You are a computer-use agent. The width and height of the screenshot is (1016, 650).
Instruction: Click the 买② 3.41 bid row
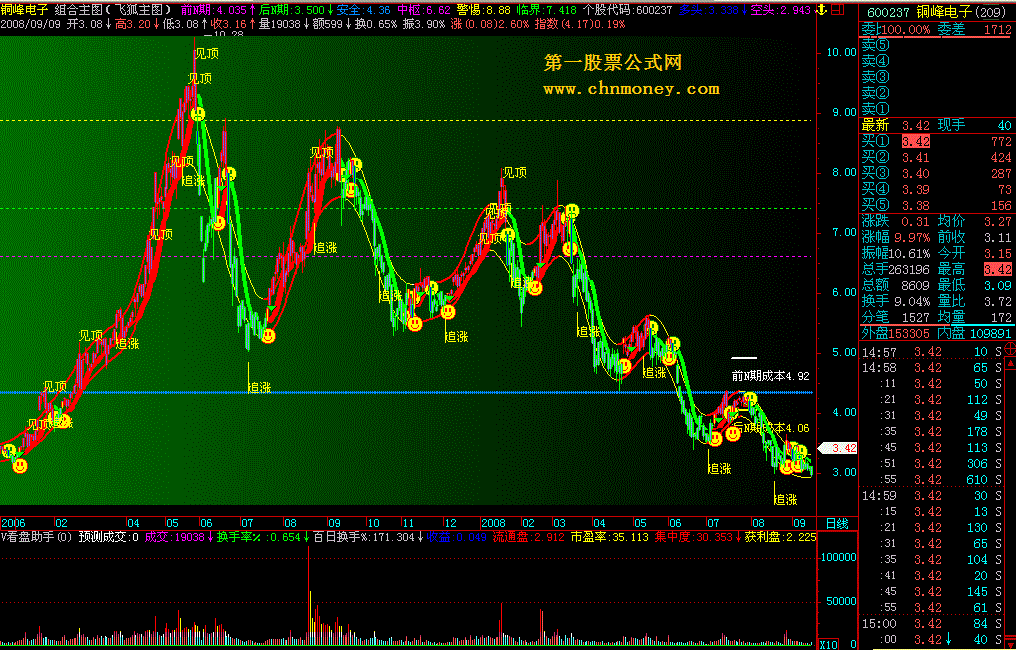[936, 157]
